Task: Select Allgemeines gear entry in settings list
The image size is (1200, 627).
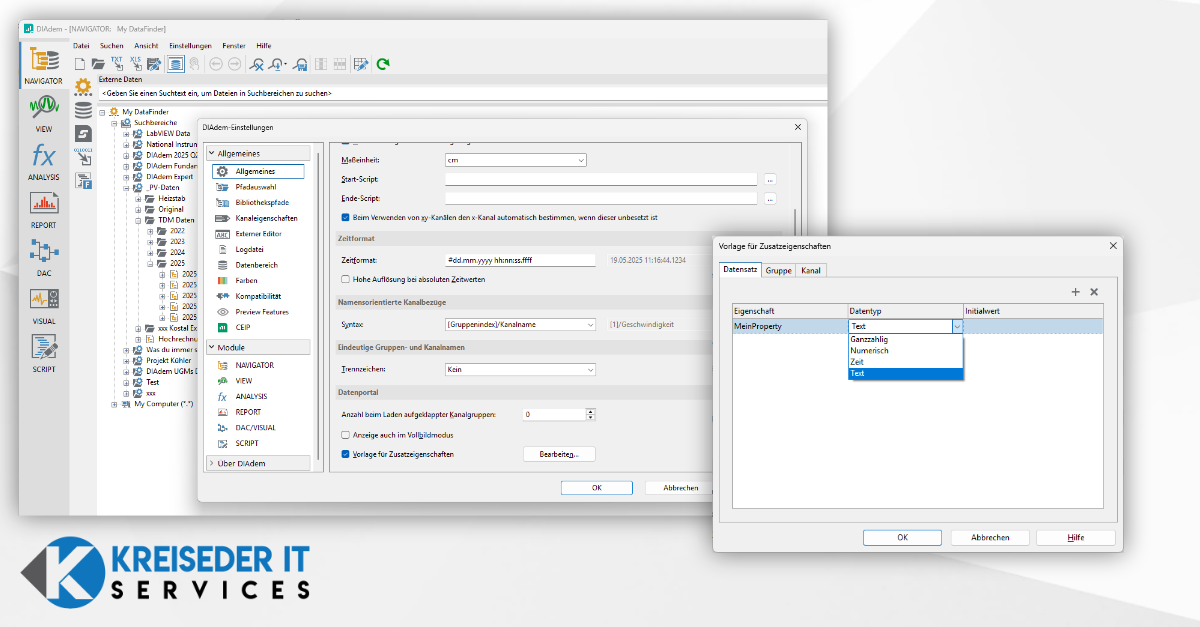Action: tap(258, 172)
